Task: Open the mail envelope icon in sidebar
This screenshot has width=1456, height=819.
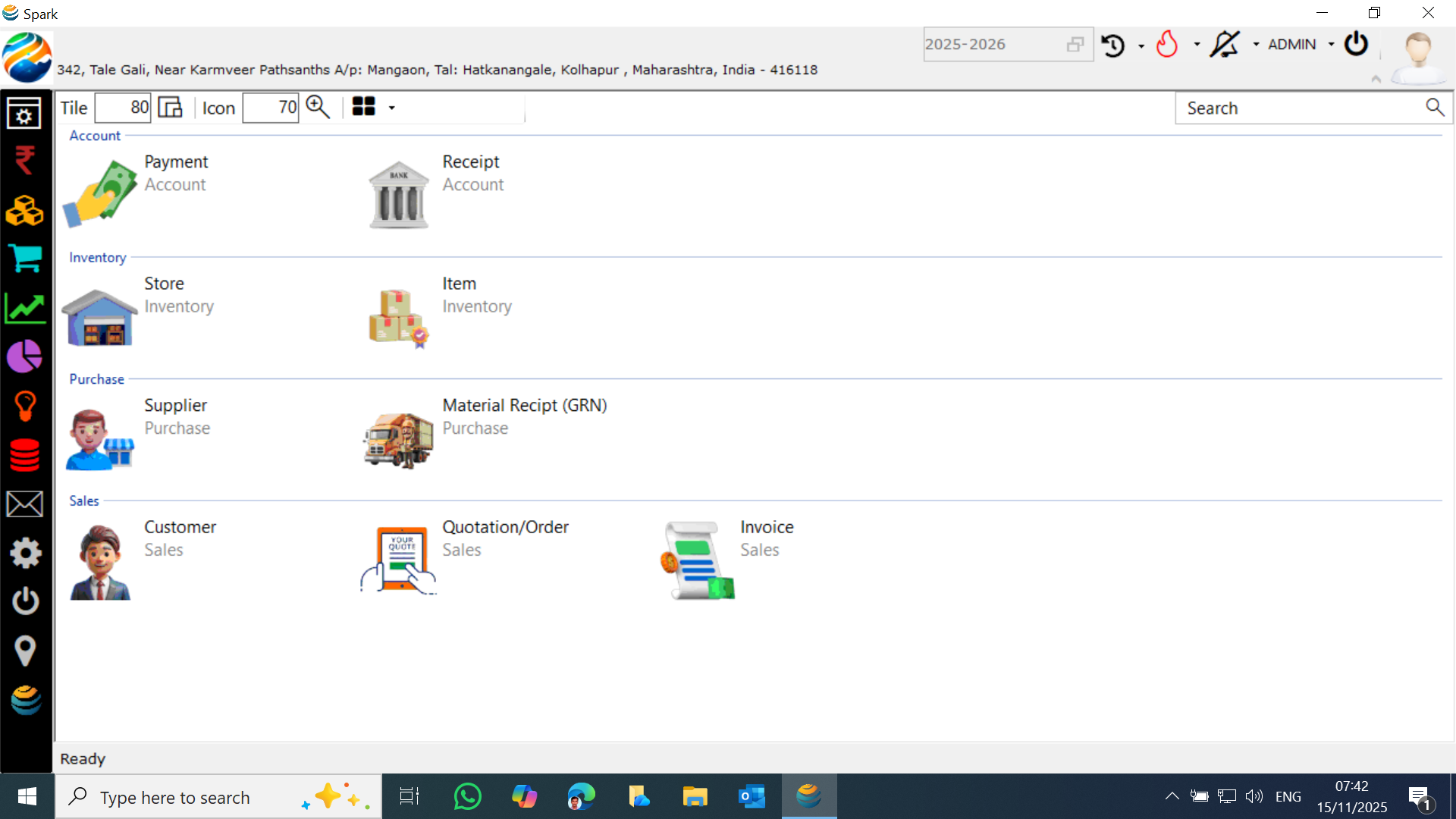Action: [26, 503]
